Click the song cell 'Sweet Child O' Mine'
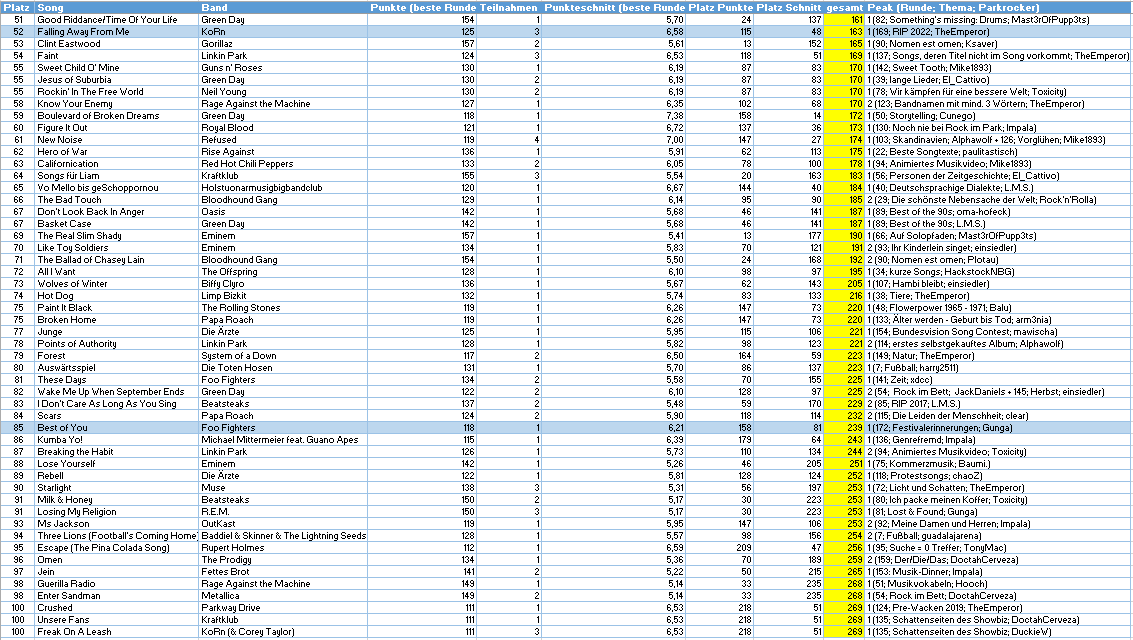The width and height of the screenshot is (1133, 640). pos(116,68)
